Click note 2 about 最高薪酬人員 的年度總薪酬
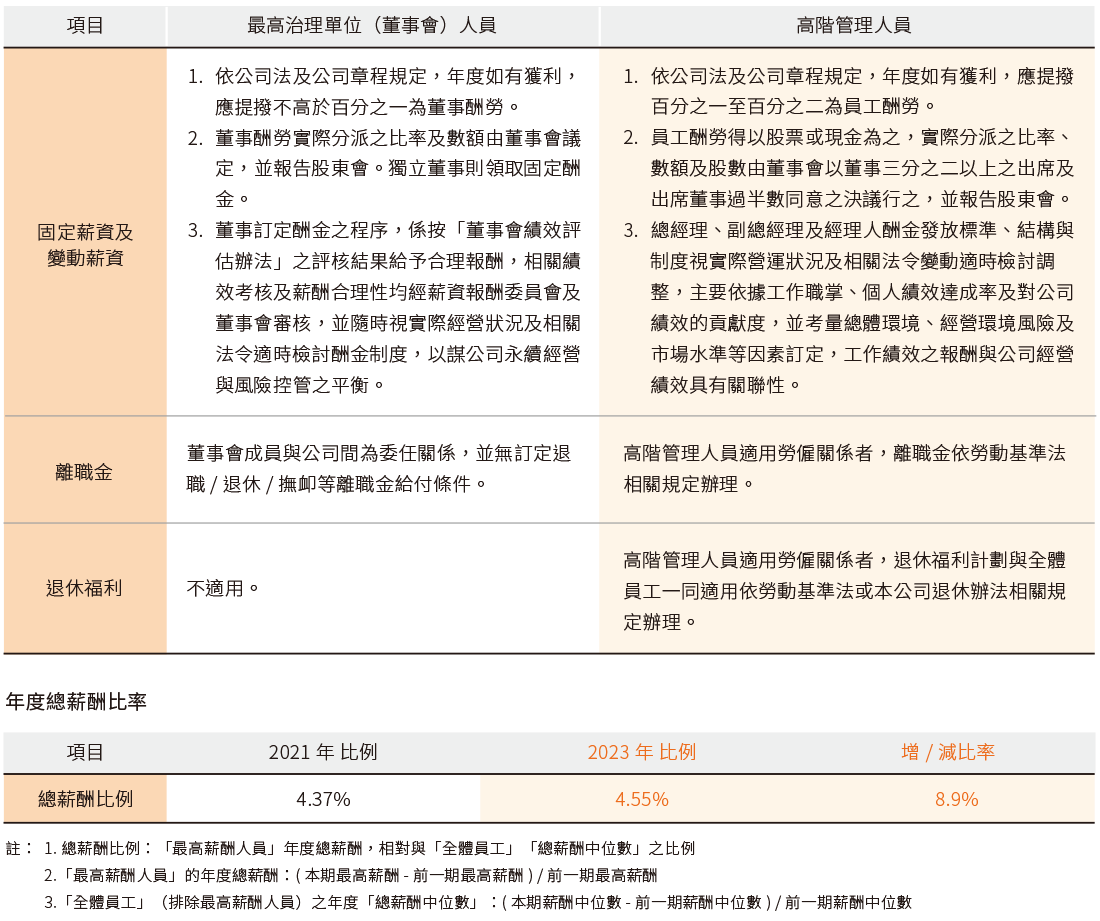Viewport: 1100px width, 921px height. click(x=350, y=875)
